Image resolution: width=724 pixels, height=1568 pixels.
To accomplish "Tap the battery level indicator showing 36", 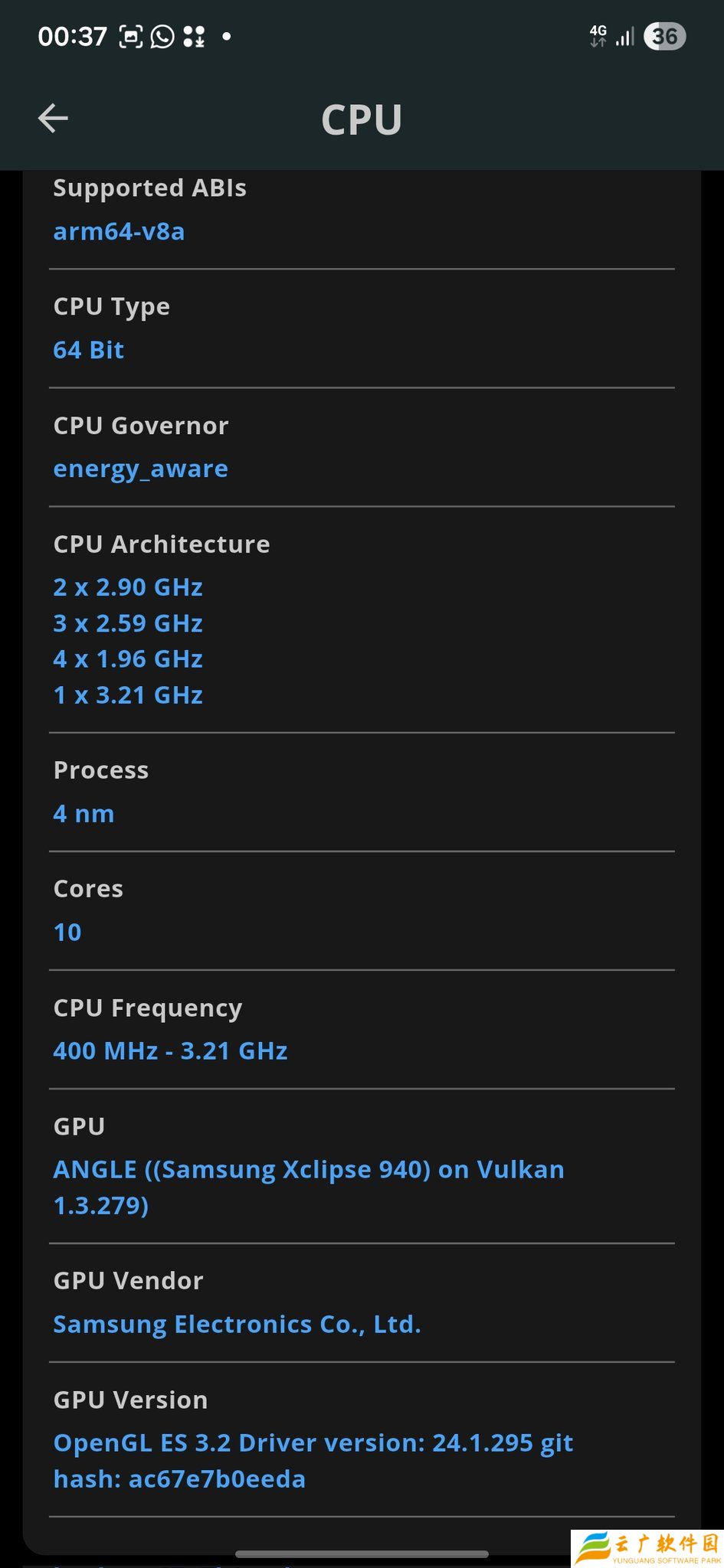I will [x=664, y=36].
